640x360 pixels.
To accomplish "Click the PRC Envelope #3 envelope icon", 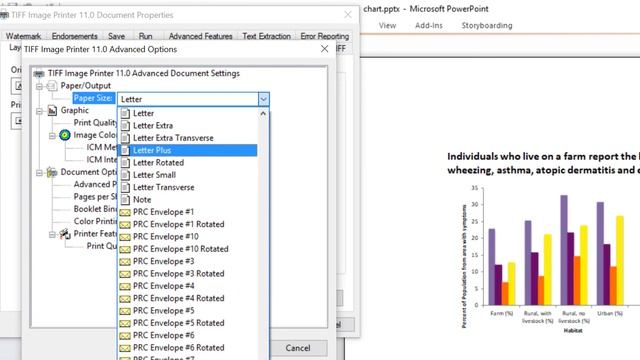I will [125, 262].
